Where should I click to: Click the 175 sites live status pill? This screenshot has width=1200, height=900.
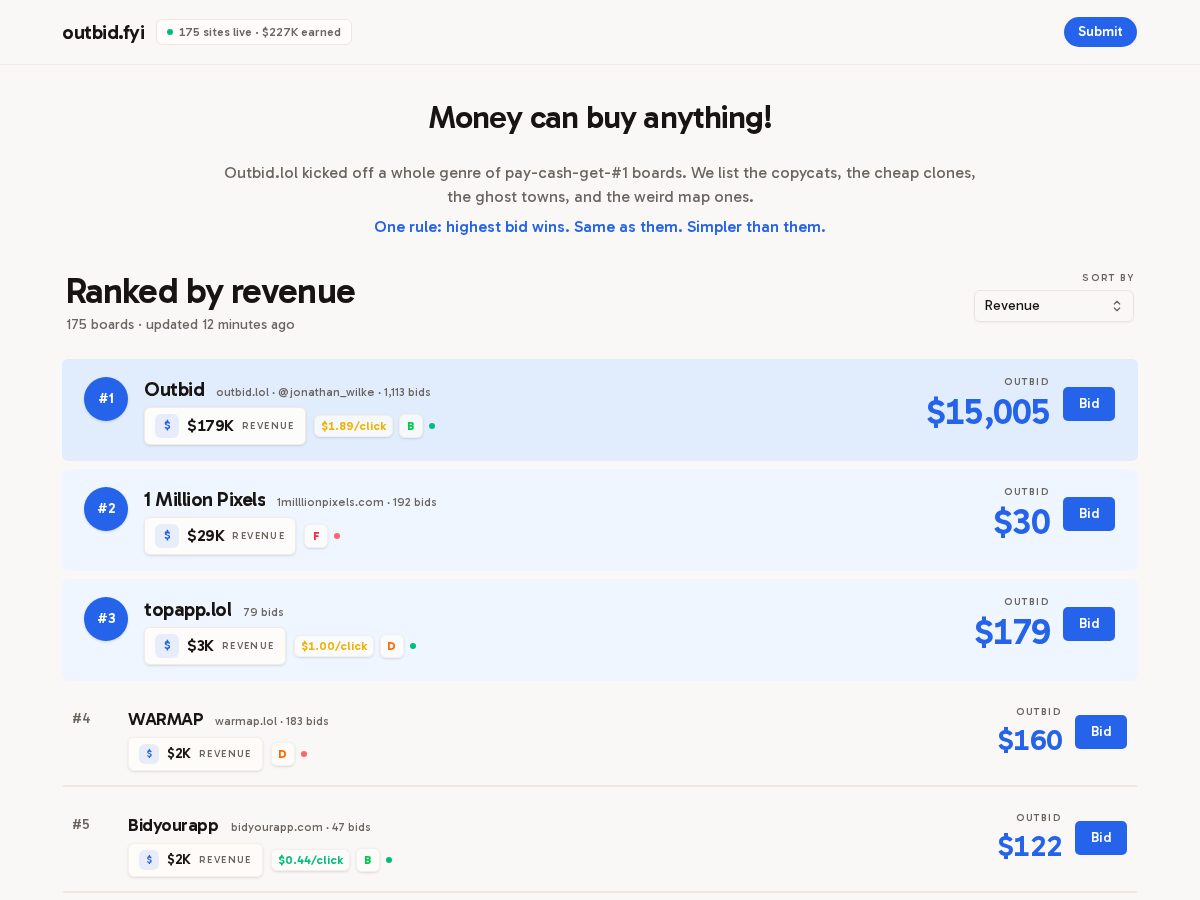[x=254, y=32]
